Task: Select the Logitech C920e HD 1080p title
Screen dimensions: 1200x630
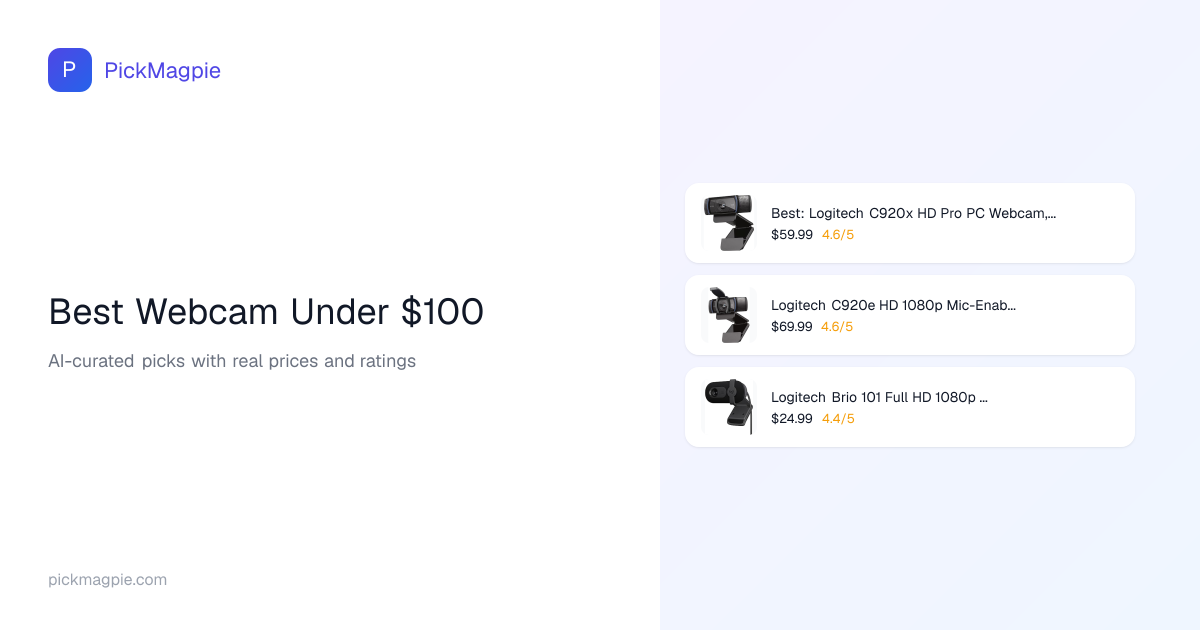Action: [x=893, y=305]
